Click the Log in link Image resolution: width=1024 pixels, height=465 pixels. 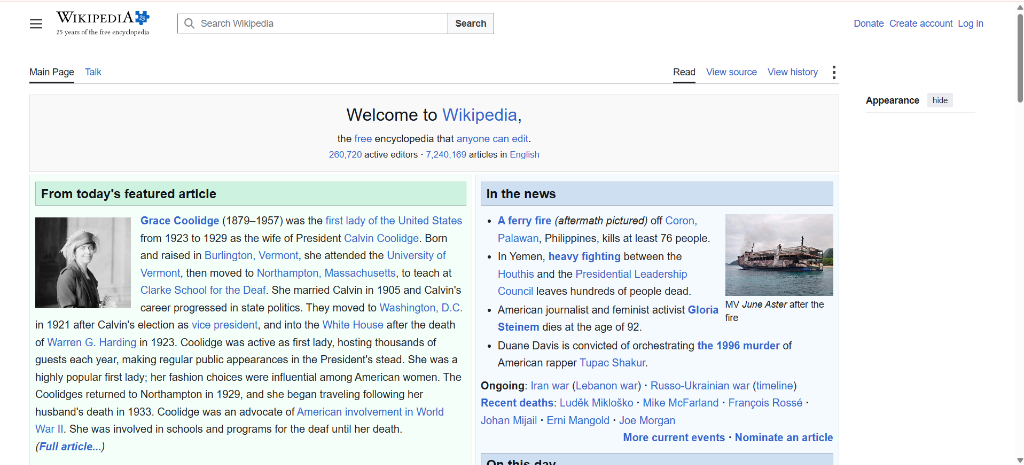pos(970,24)
